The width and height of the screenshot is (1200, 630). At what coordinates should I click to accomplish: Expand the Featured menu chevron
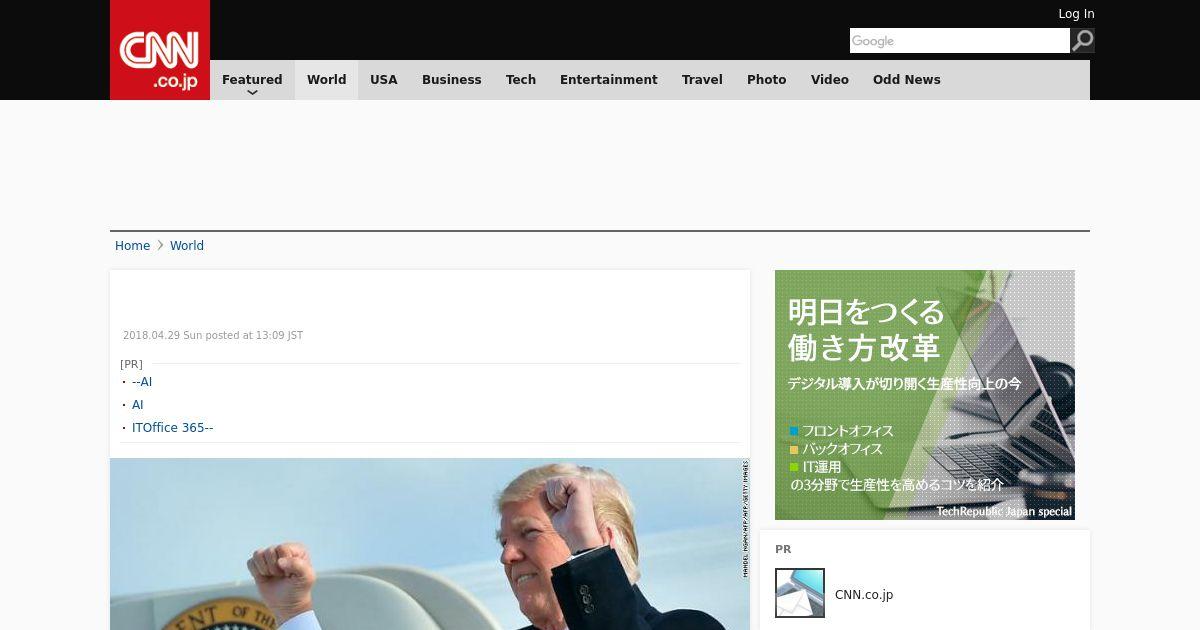click(252, 92)
